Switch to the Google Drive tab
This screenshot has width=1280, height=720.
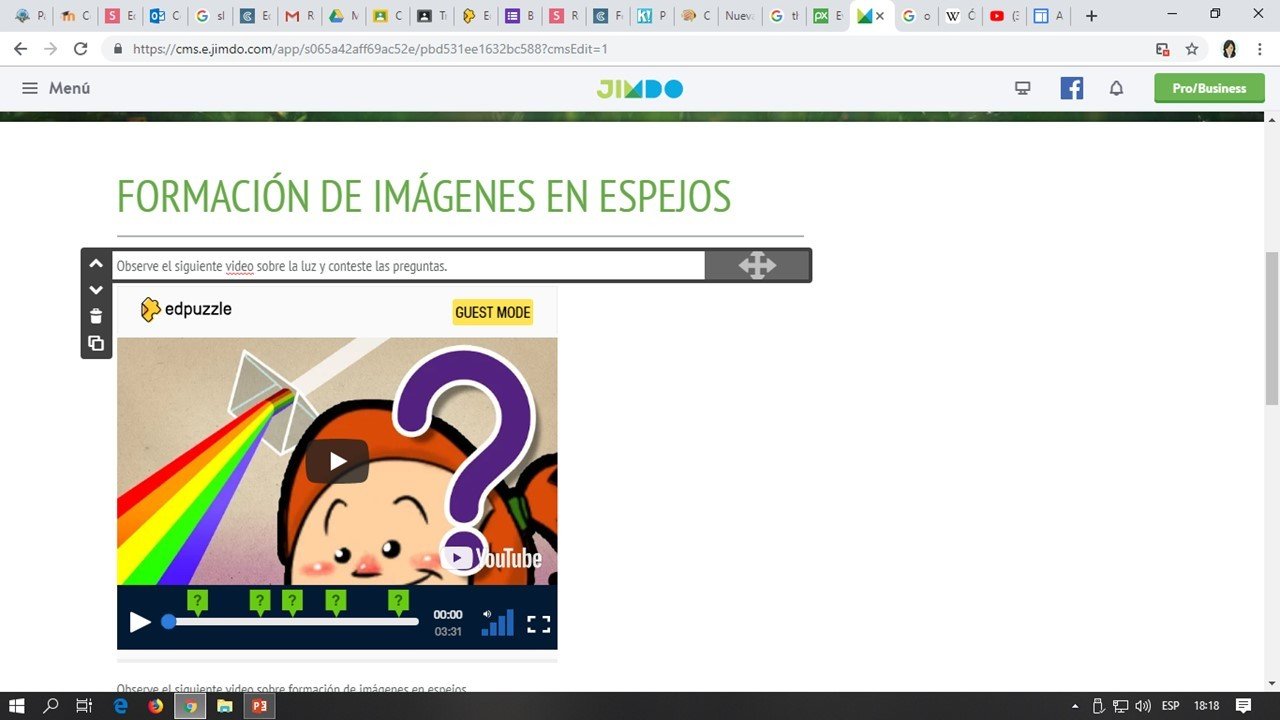pos(344,16)
